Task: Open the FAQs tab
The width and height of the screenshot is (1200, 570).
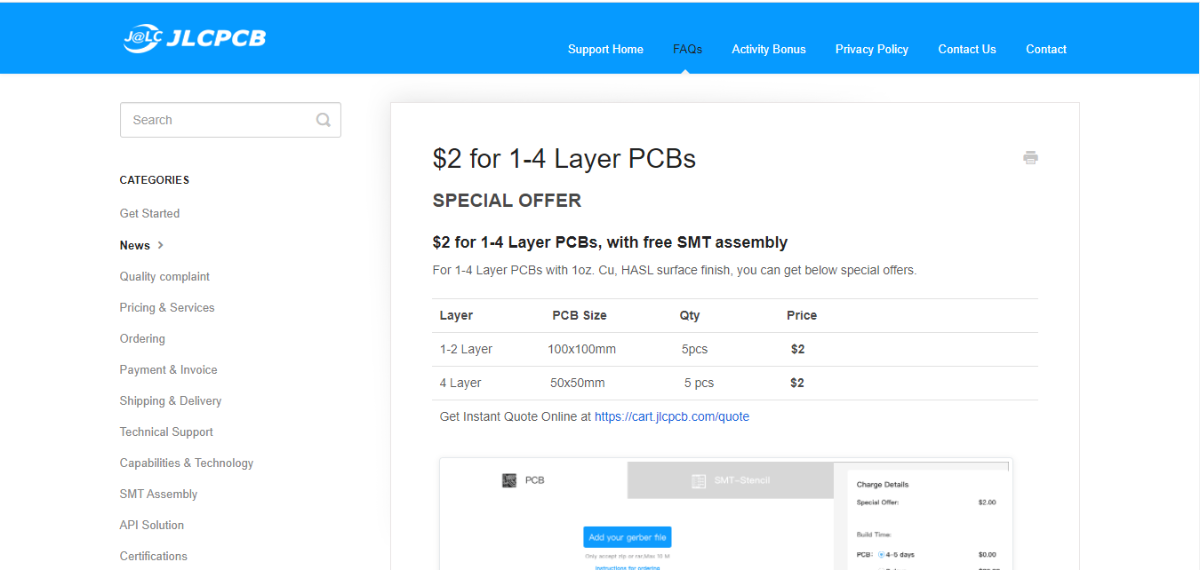Action: coord(687,49)
